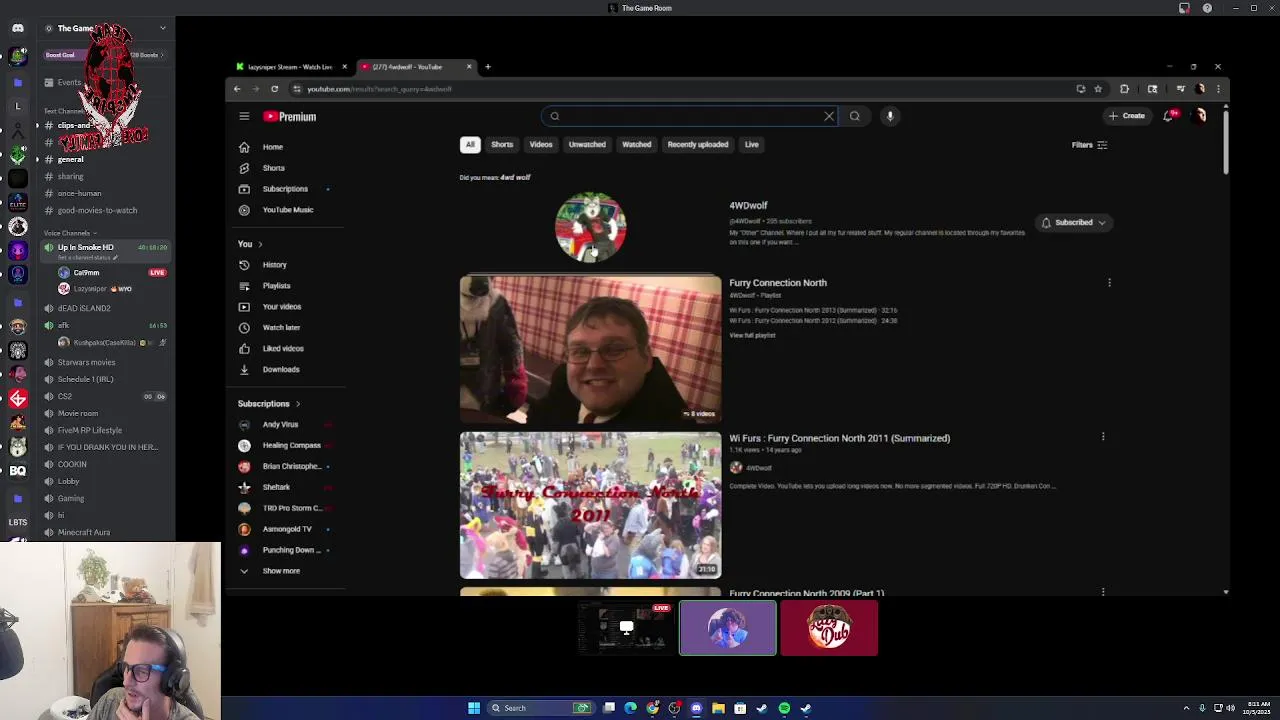Click the 4WDwolf channel avatar
The width and height of the screenshot is (1280, 720).
591,226
